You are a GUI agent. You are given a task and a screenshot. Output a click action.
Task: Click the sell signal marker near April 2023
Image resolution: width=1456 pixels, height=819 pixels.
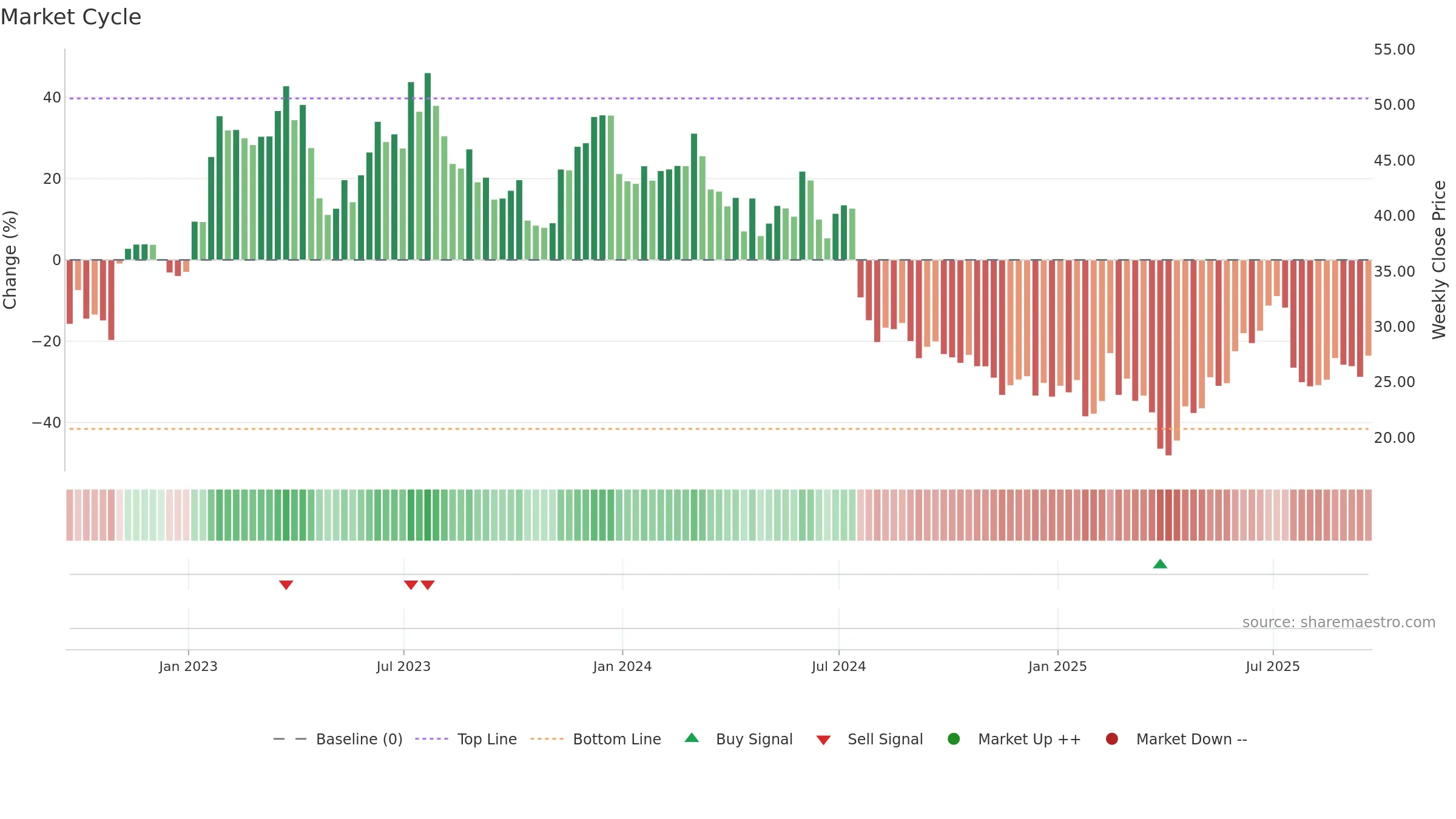286,585
